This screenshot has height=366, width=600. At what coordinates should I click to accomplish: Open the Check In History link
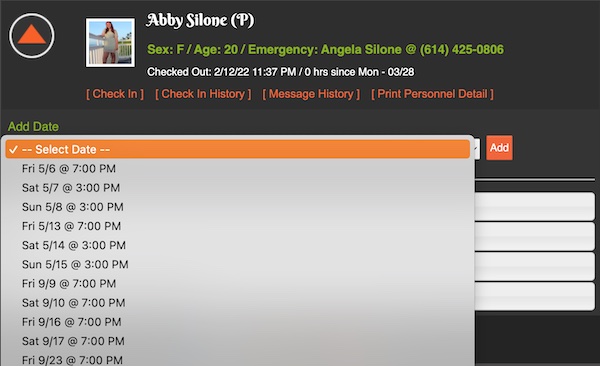point(203,94)
